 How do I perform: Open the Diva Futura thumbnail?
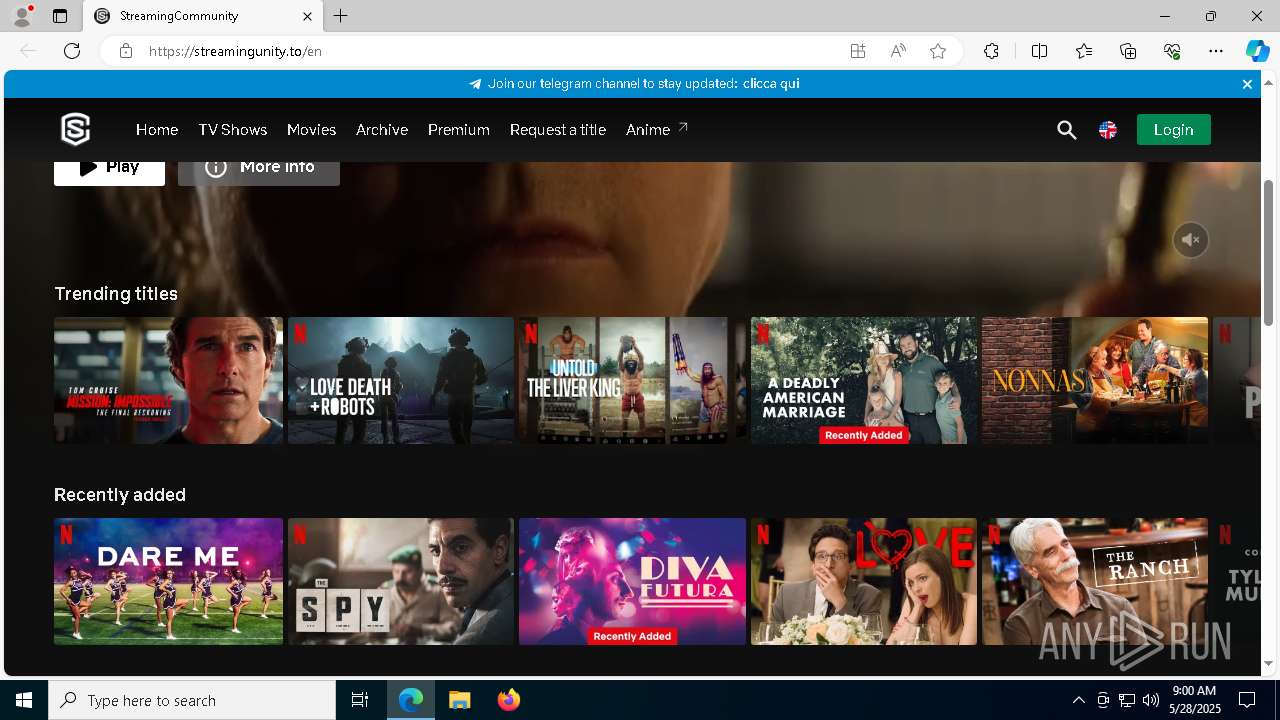coord(632,581)
